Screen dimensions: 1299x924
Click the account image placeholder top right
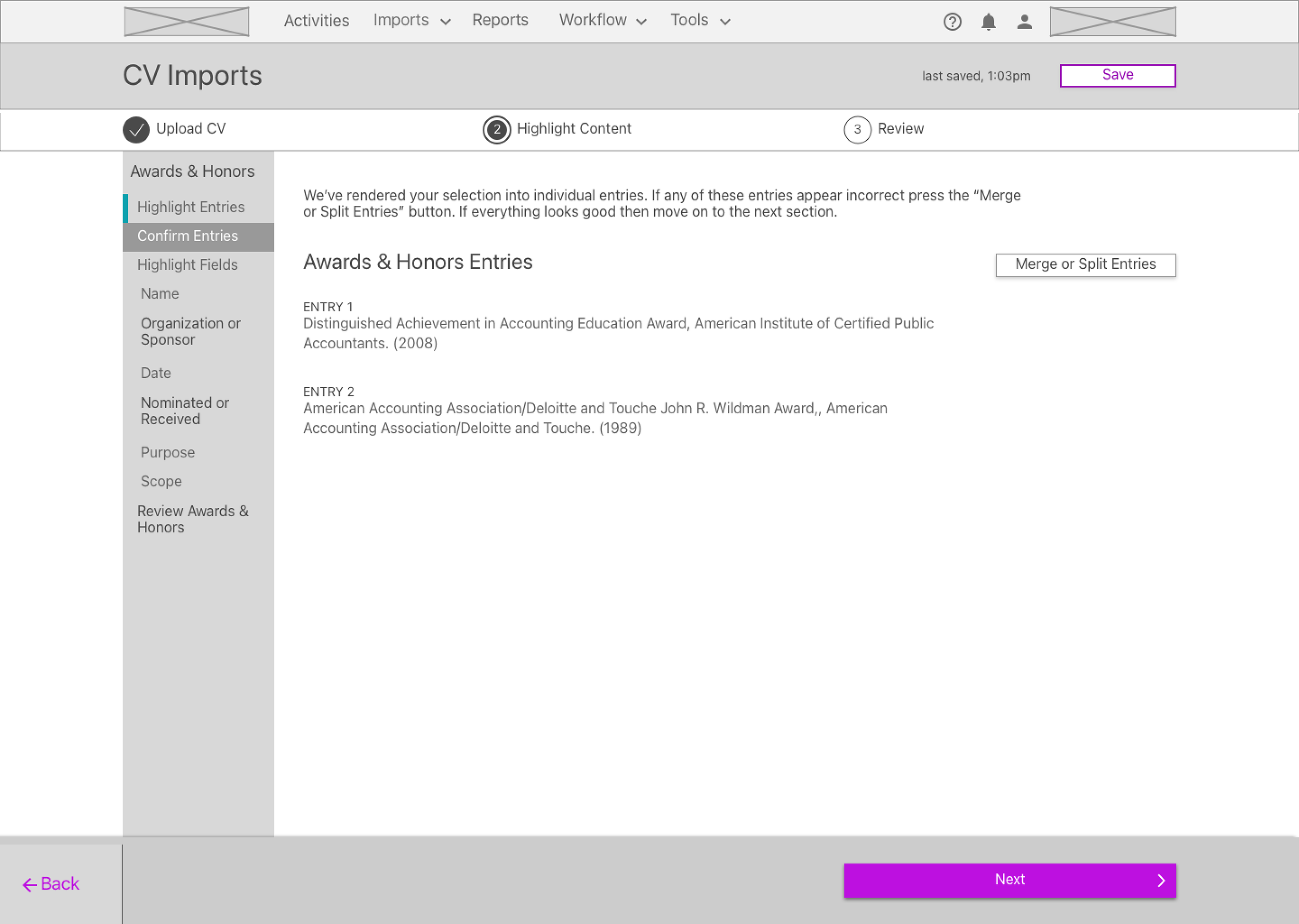(1112, 22)
